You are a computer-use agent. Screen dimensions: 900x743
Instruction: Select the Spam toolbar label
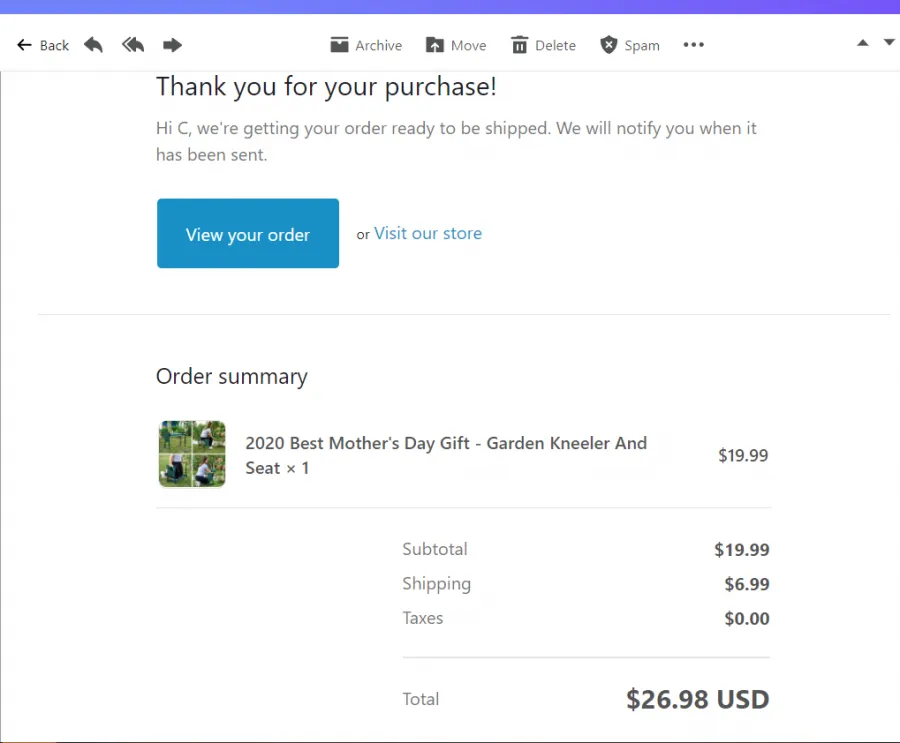tap(642, 45)
